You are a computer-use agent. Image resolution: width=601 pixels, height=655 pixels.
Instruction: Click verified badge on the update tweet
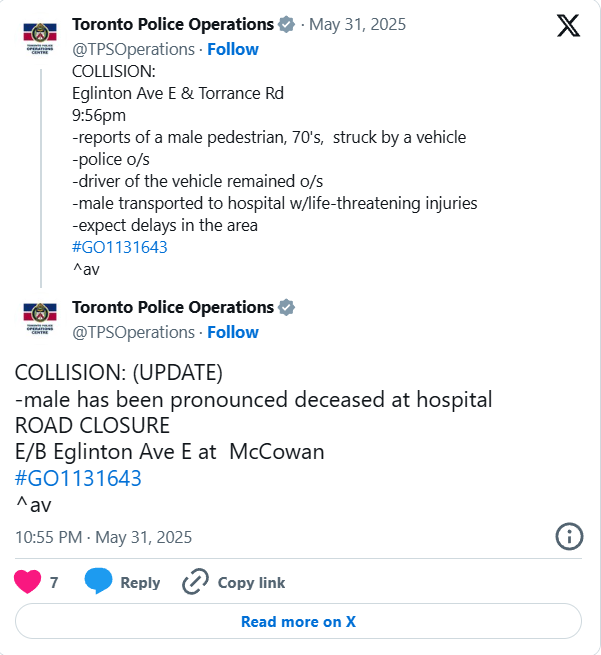click(286, 308)
